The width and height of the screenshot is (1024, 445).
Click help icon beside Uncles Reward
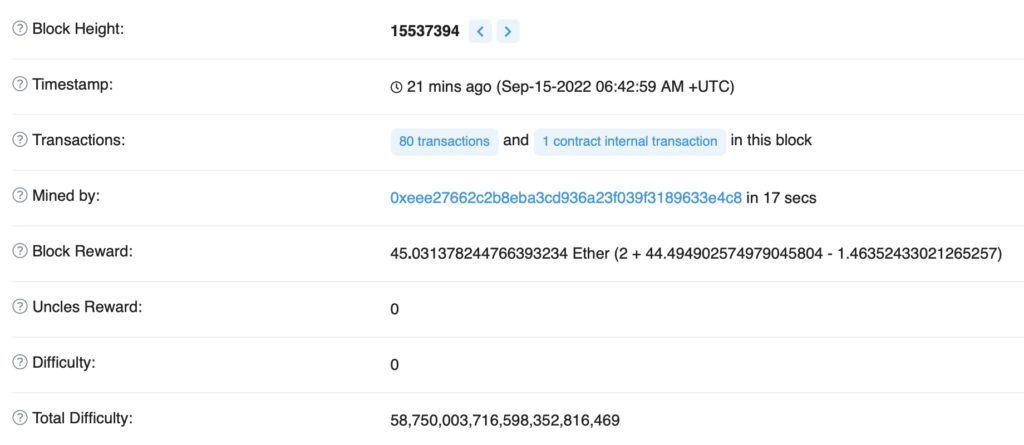[20, 306]
